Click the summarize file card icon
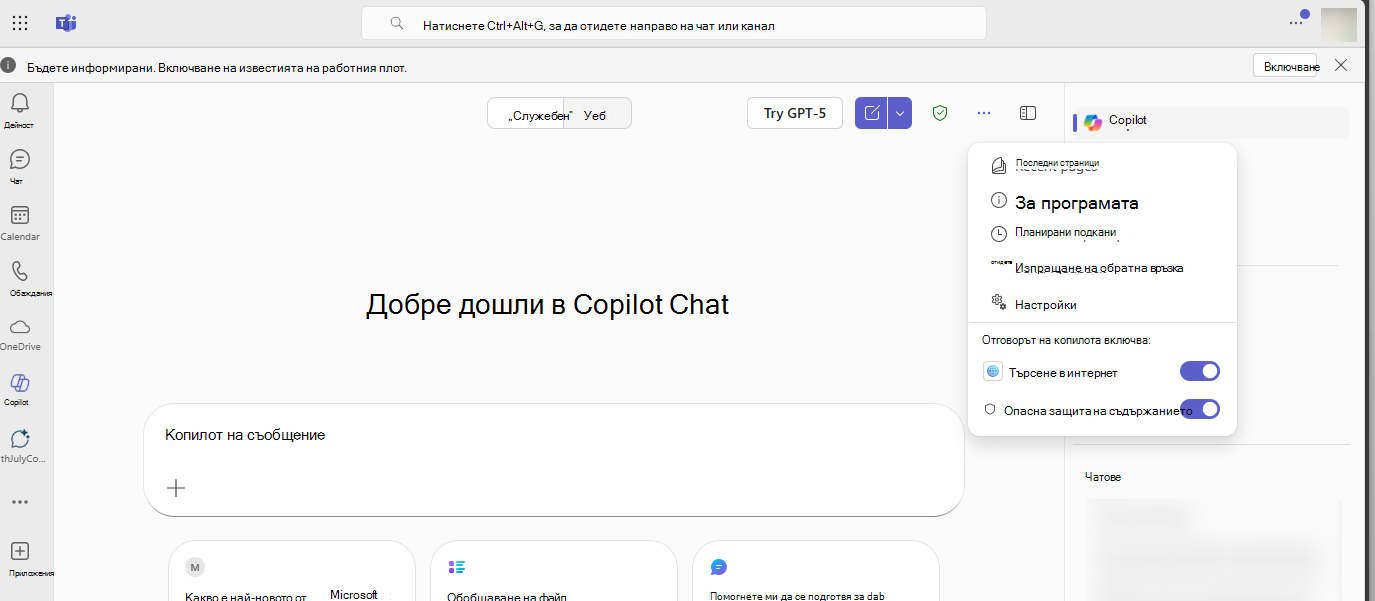Viewport: 1375px width, 601px height. 457,567
